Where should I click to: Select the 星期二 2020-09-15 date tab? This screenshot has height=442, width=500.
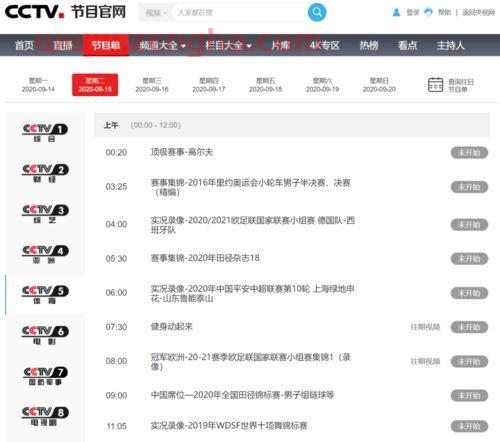coord(95,85)
